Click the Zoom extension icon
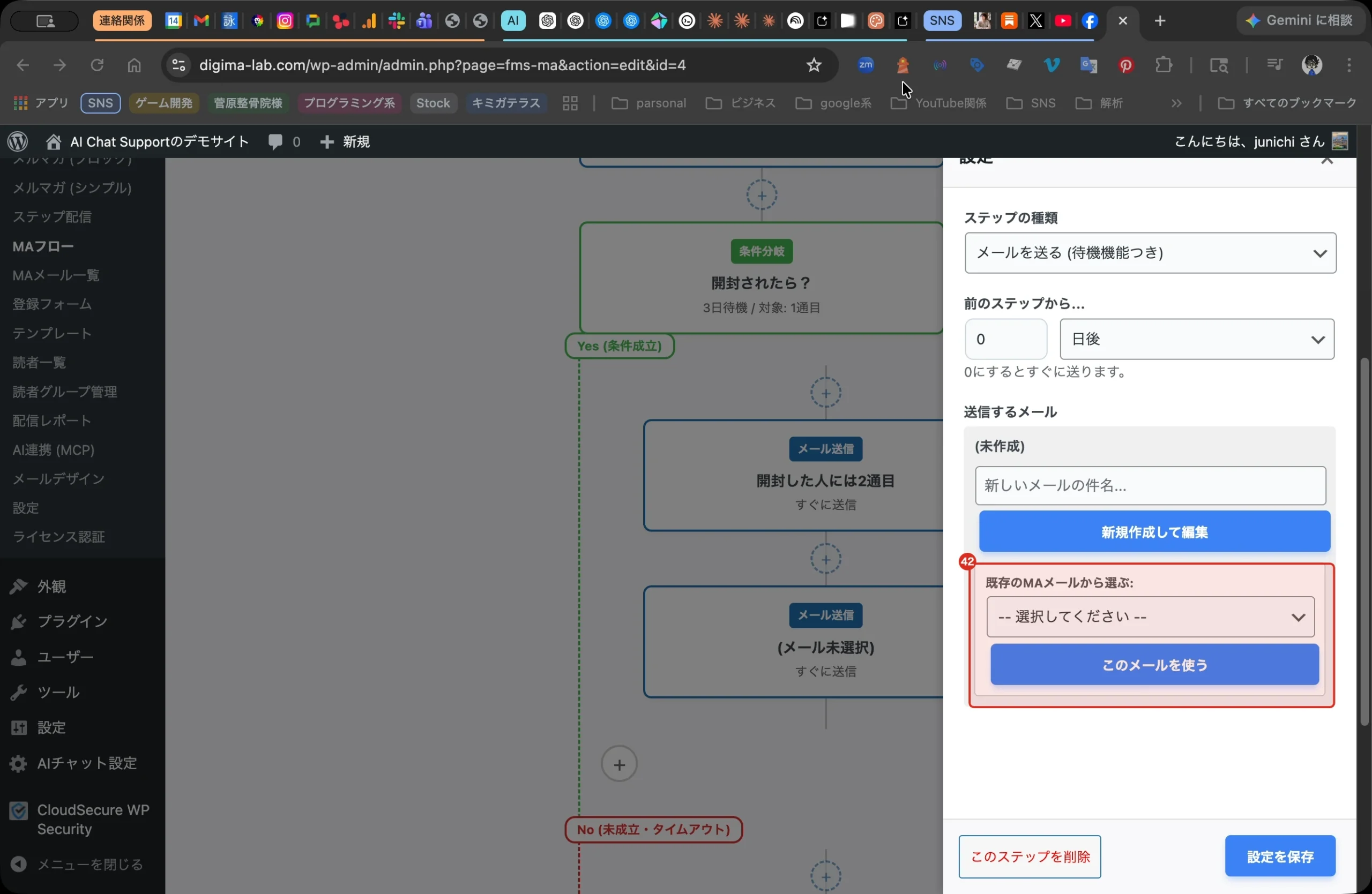Screen dimensions: 1372x894 [866, 65]
